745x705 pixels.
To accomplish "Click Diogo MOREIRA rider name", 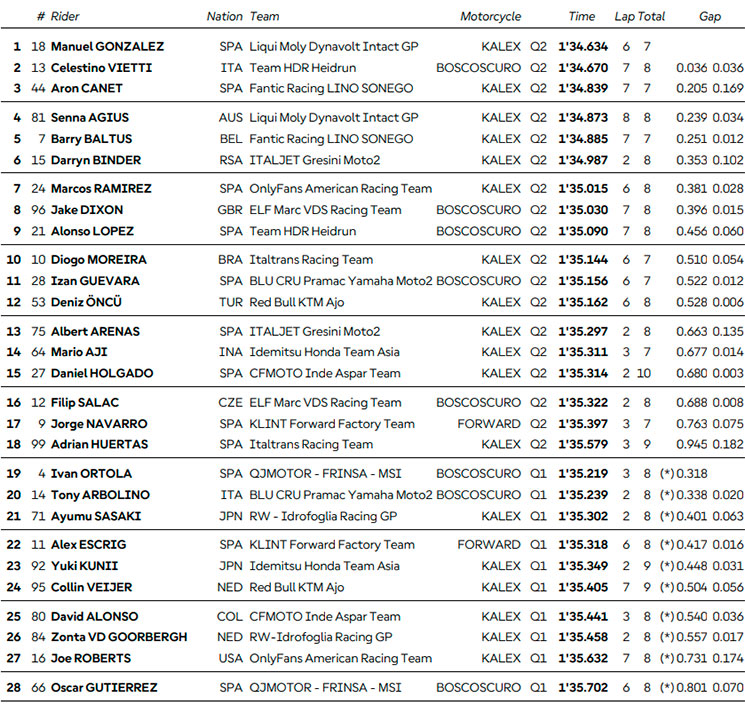I will point(99,260).
